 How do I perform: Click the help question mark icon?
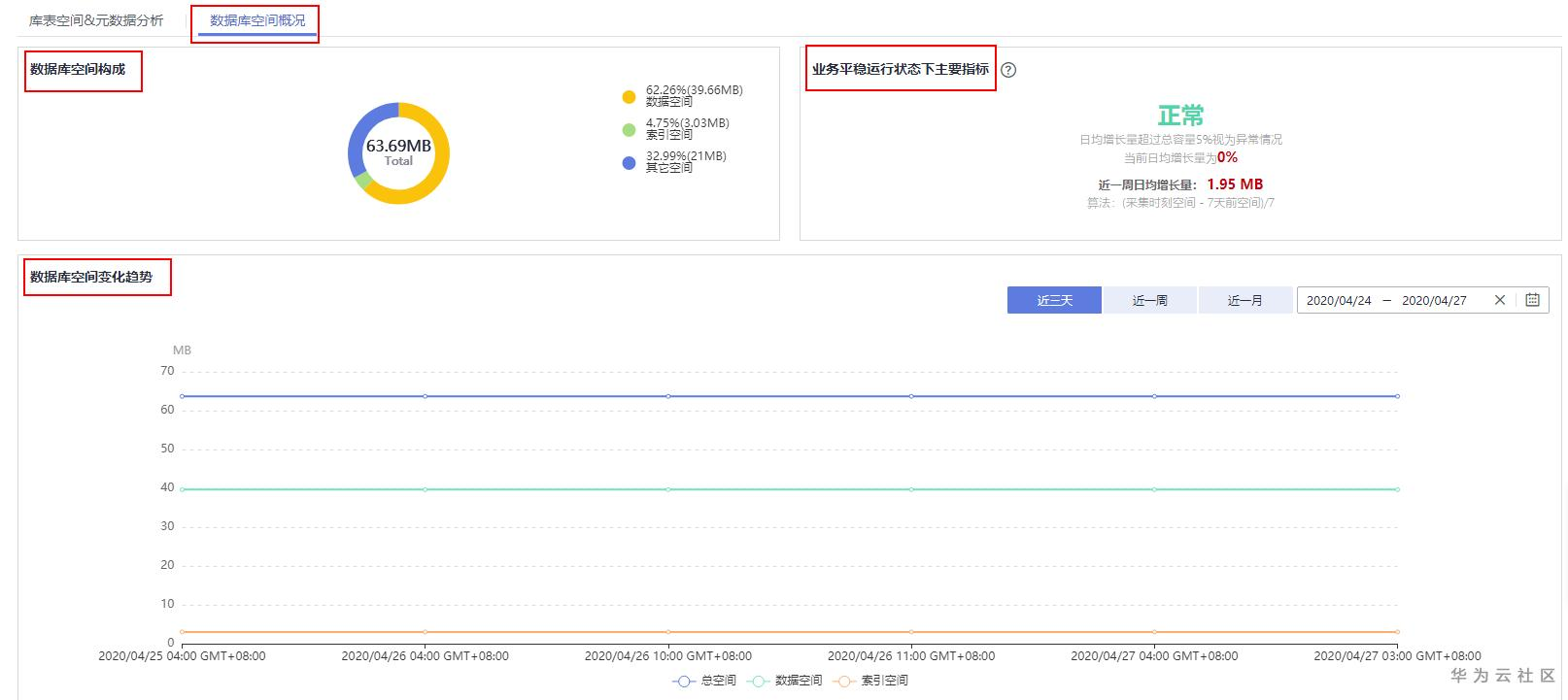pyautogui.click(x=1008, y=70)
